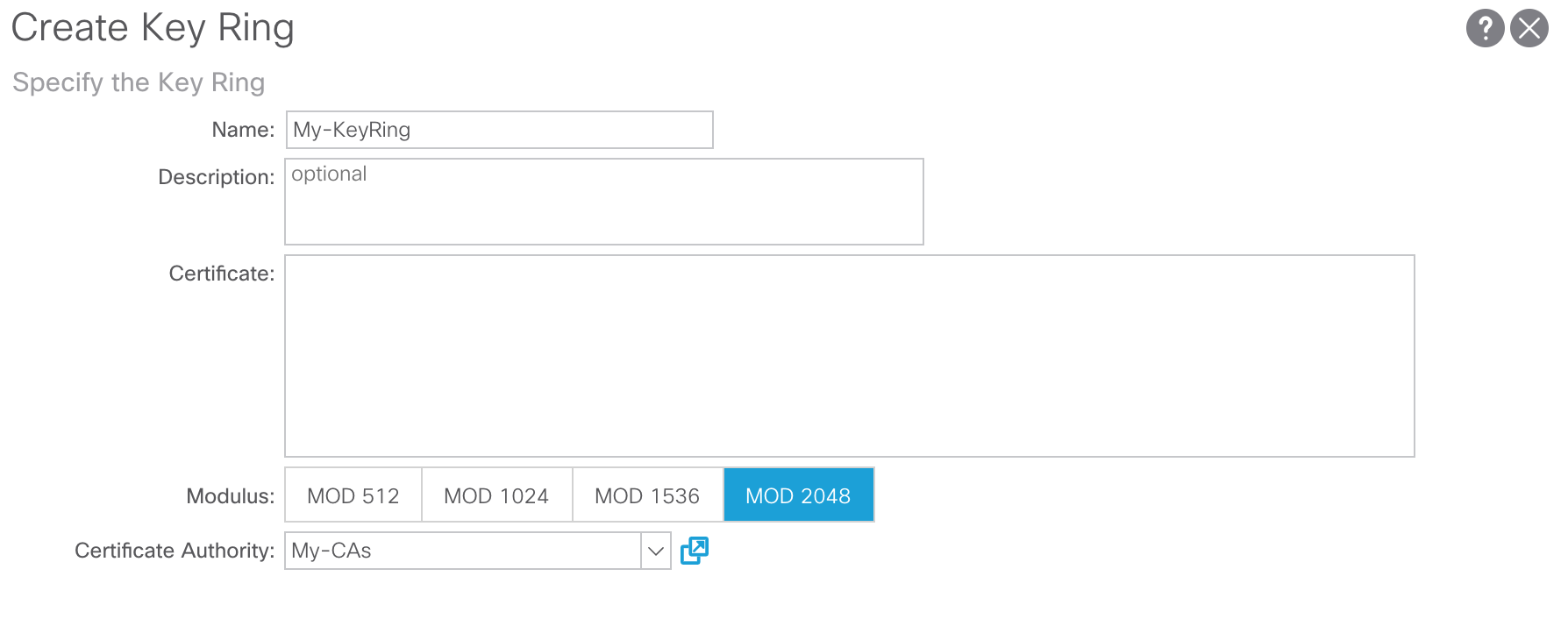Screen dimensions: 1568x619
Task: Open the help icon for Key Ring
Action: coord(1485,28)
